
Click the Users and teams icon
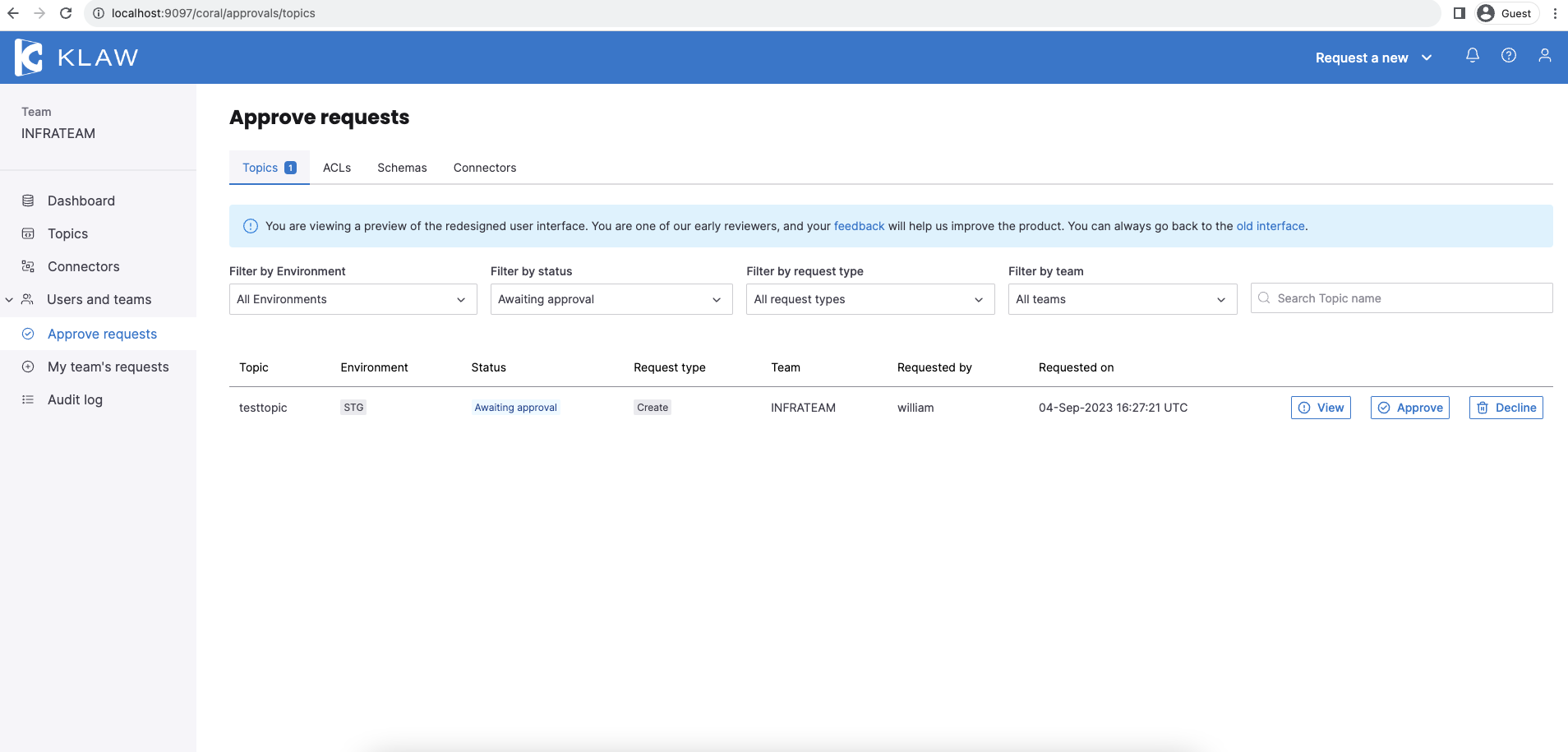pos(28,299)
